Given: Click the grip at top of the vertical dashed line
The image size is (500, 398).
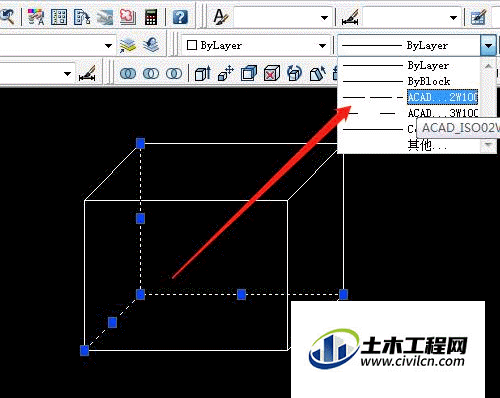Looking at the screenshot, I should 140,143.
